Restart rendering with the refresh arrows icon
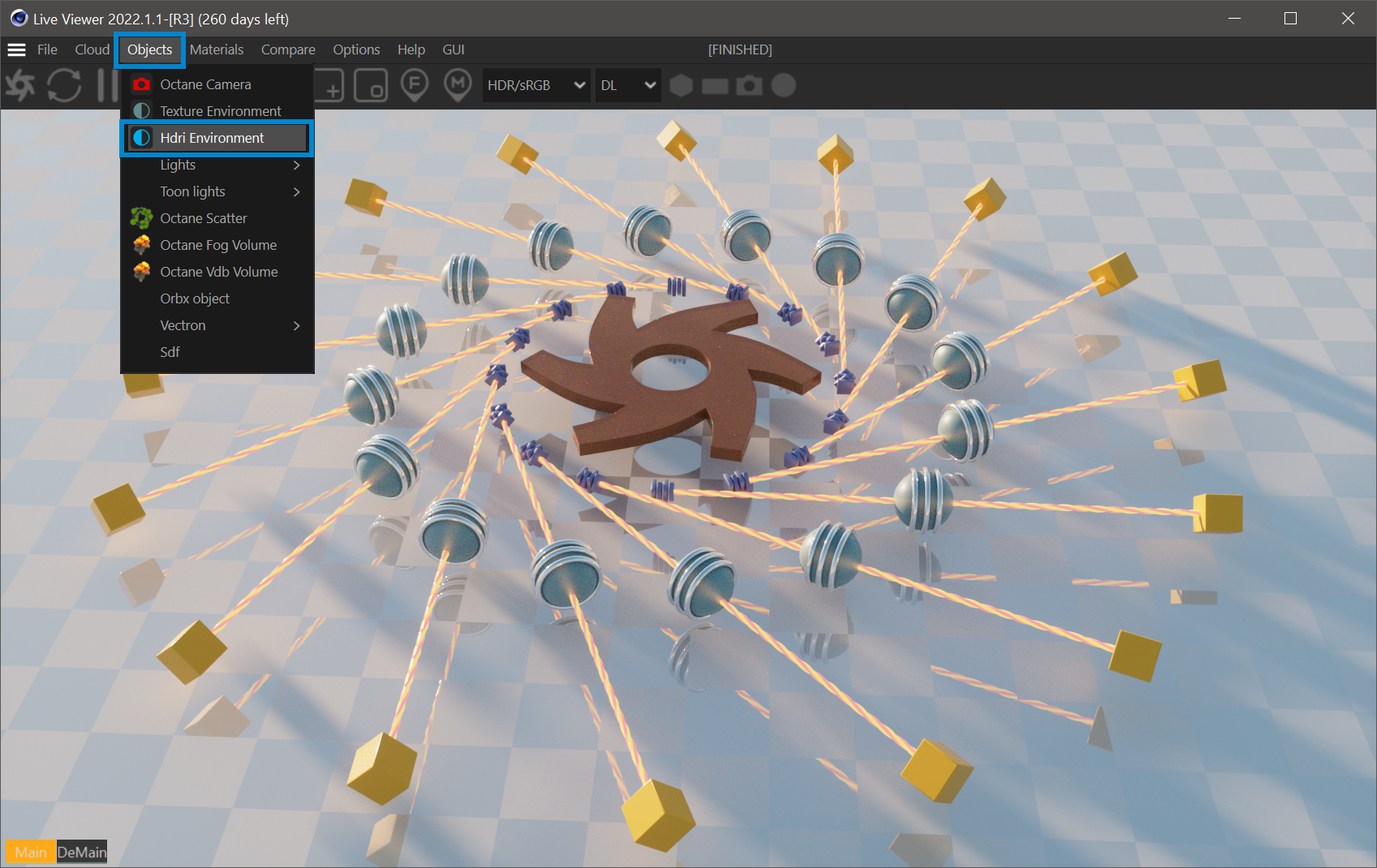Image resolution: width=1377 pixels, height=868 pixels. point(64,85)
